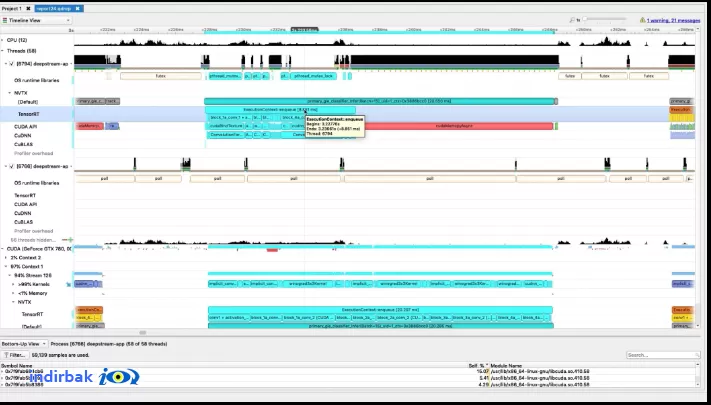The image size is (711, 405).
Task: Switch to the Project 1 tab
Action: [12, 9]
